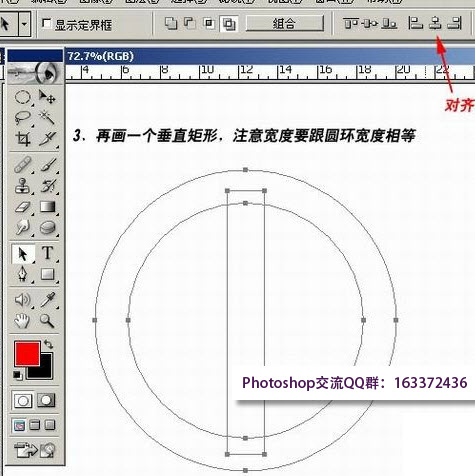Click the right anchor of the inner circle
The width and height of the screenshot is (475, 476).
pos(363,320)
